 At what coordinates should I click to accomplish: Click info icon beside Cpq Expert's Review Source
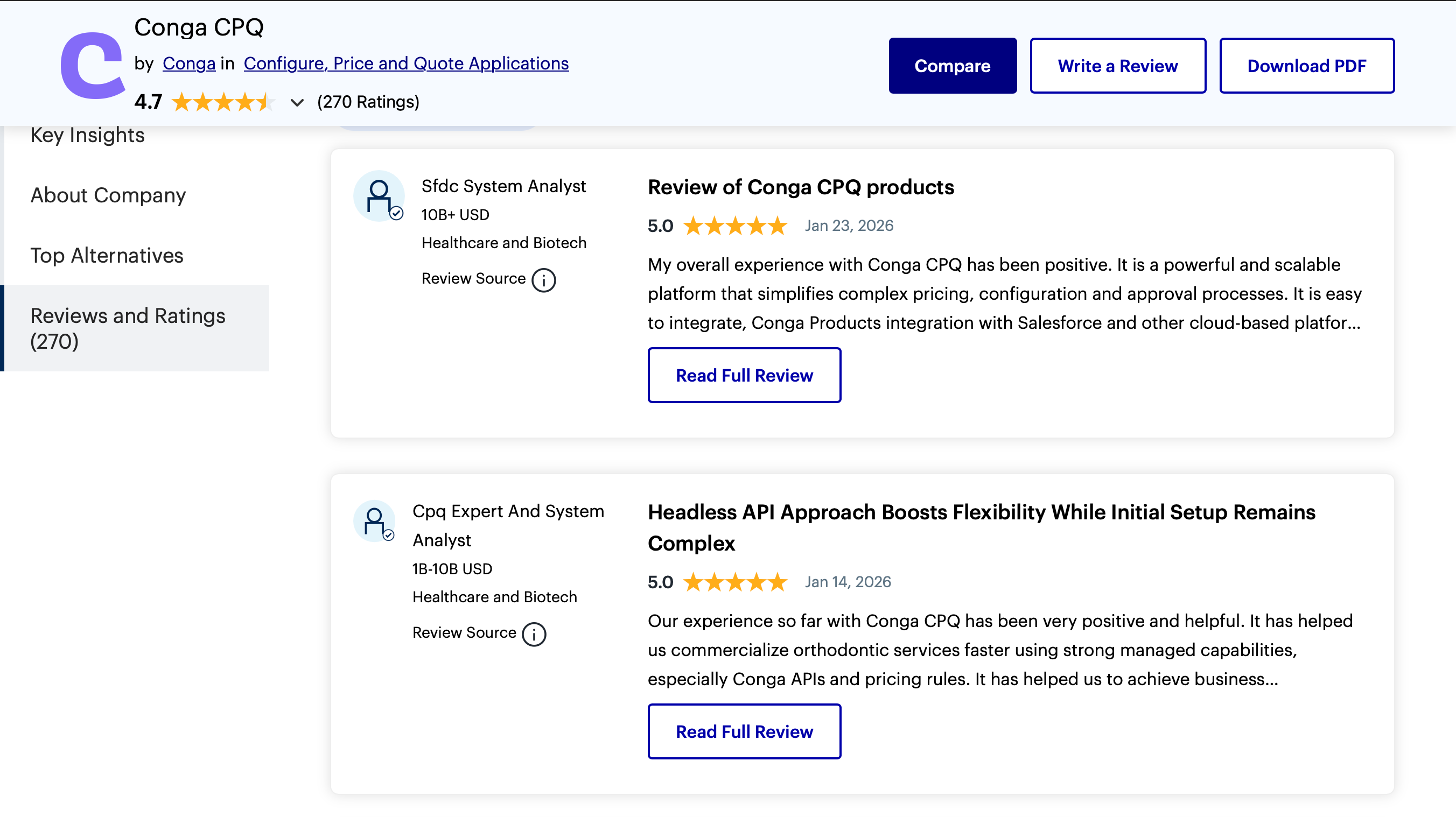click(x=534, y=634)
